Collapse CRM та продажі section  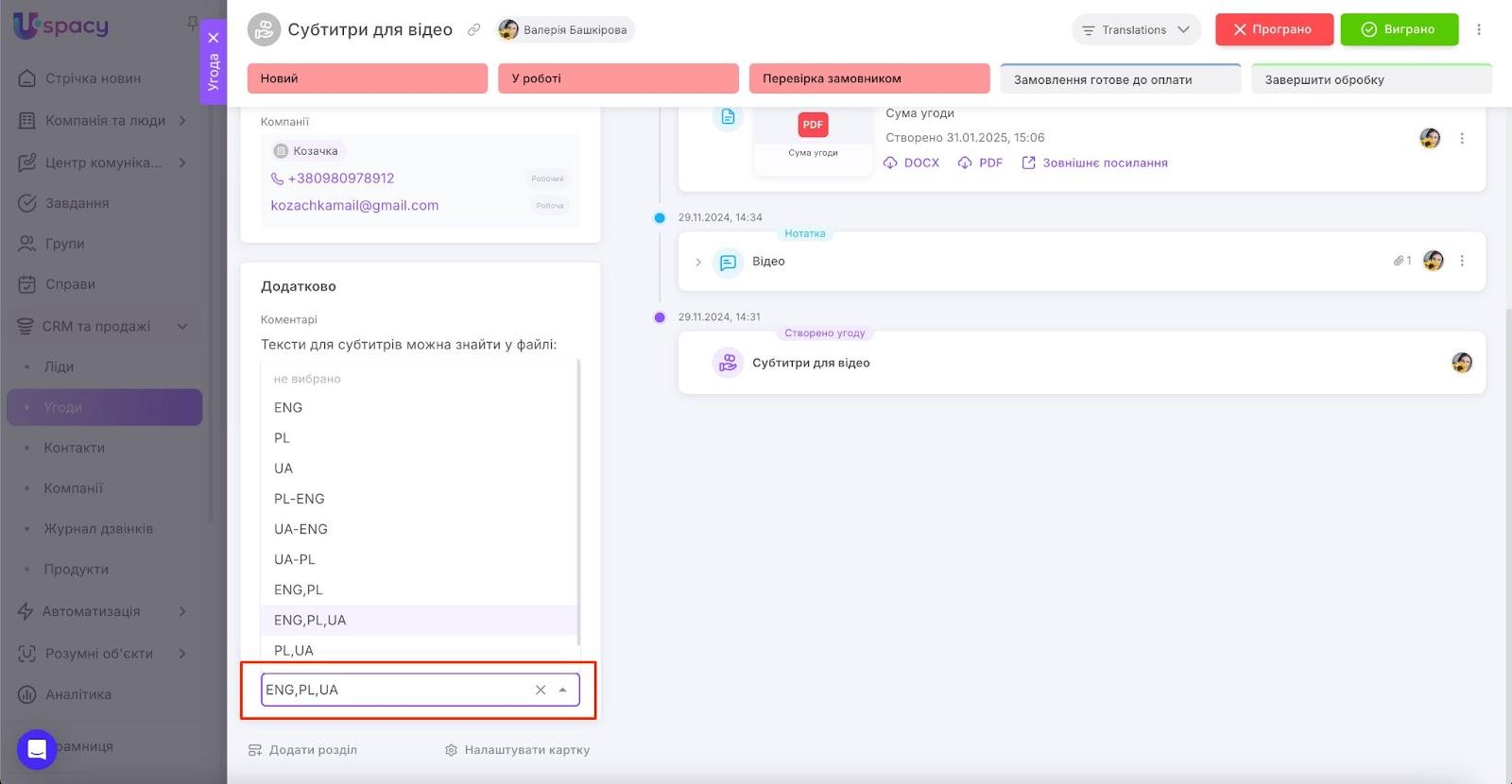coord(104,327)
